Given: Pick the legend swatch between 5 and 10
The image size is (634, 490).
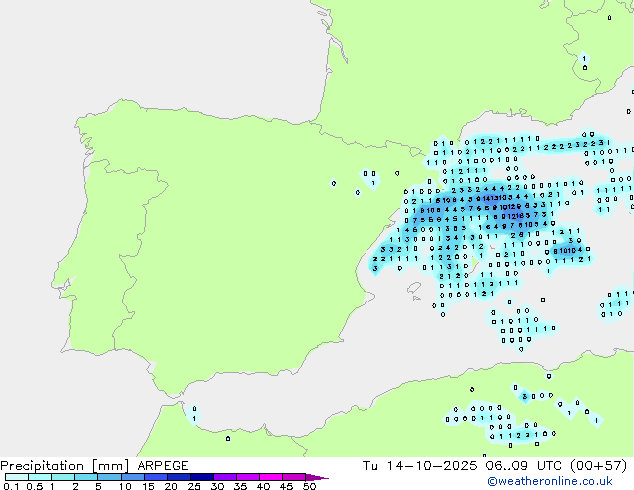Looking at the screenshot, I should tap(108, 477).
